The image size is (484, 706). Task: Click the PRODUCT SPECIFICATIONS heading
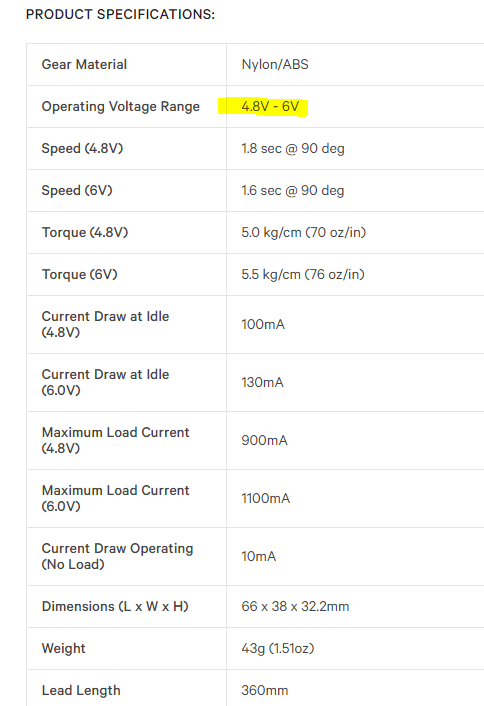[120, 14]
